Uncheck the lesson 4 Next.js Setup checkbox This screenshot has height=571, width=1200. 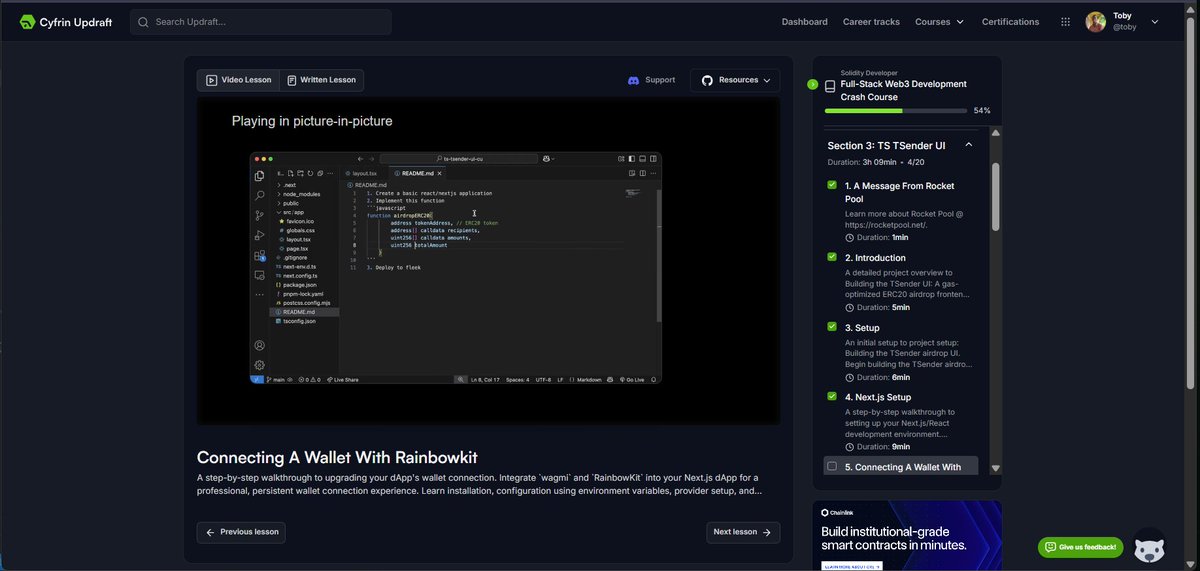832,397
